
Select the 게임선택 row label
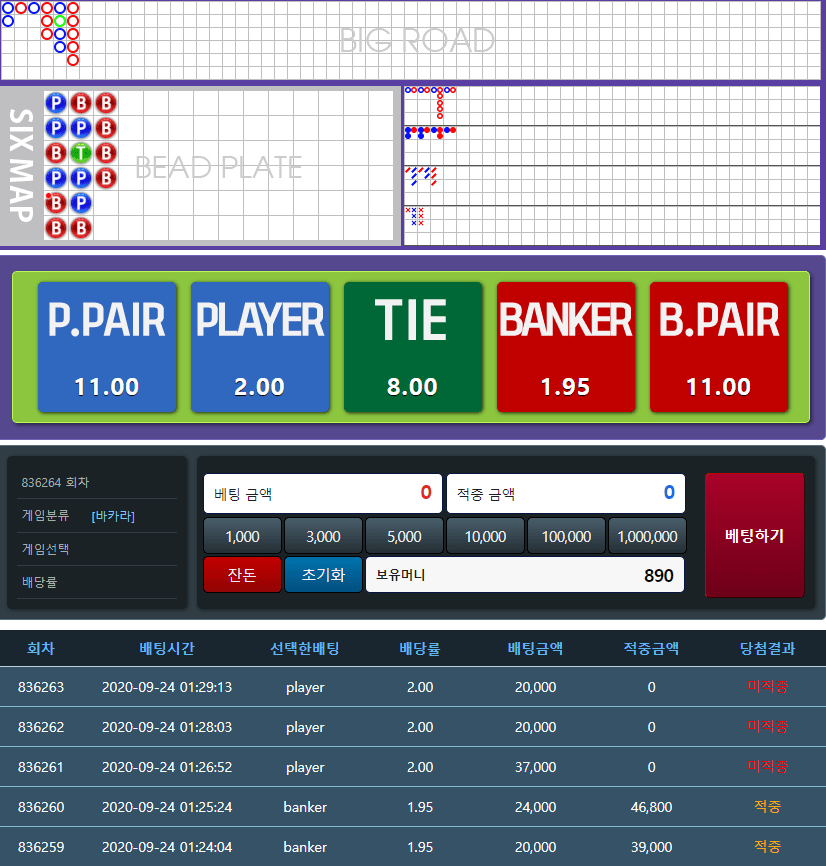click(x=45, y=549)
